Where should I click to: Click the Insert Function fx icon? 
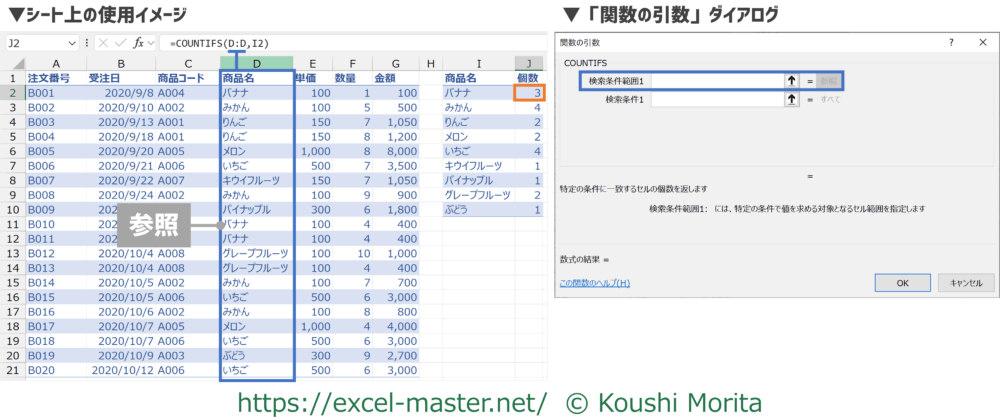(x=138, y=44)
